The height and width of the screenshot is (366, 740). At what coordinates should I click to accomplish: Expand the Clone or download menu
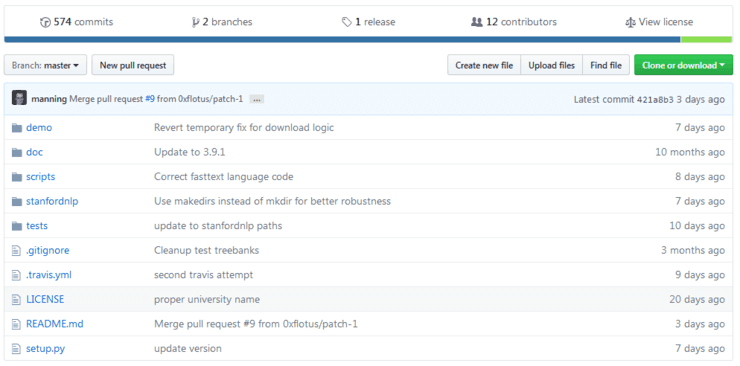(x=683, y=65)
